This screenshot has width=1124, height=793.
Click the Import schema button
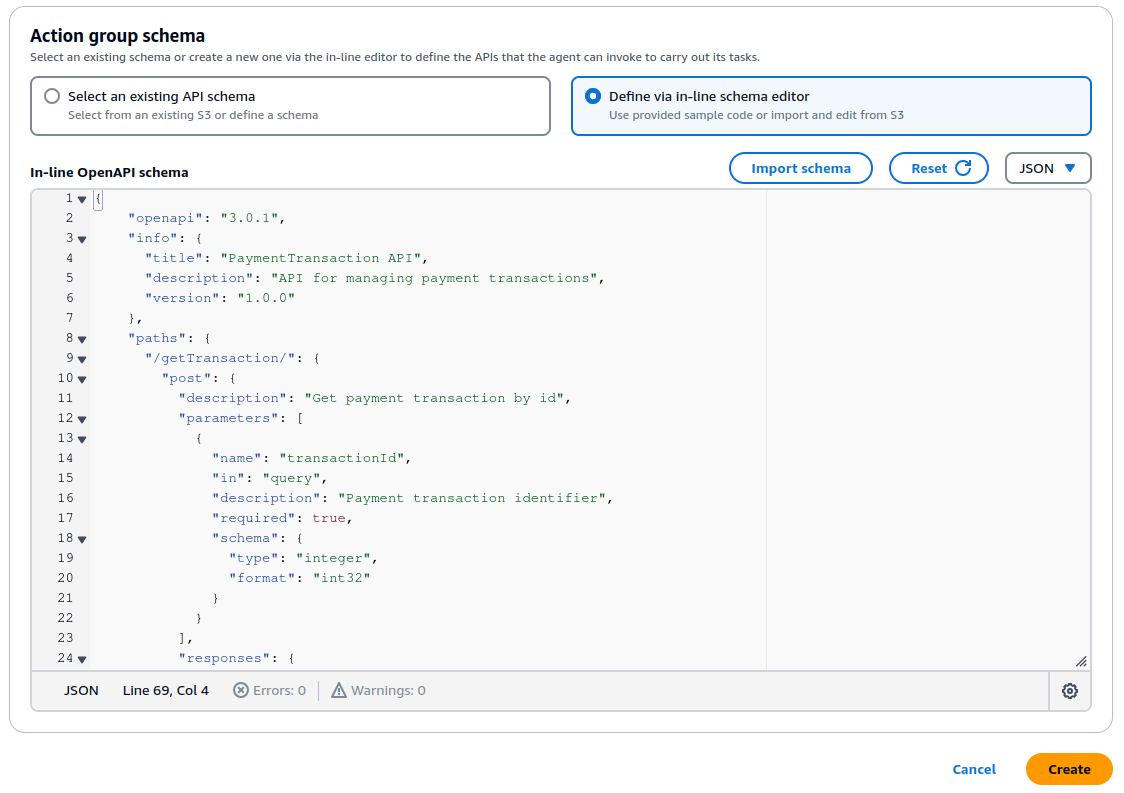click(x=801, y=168)
